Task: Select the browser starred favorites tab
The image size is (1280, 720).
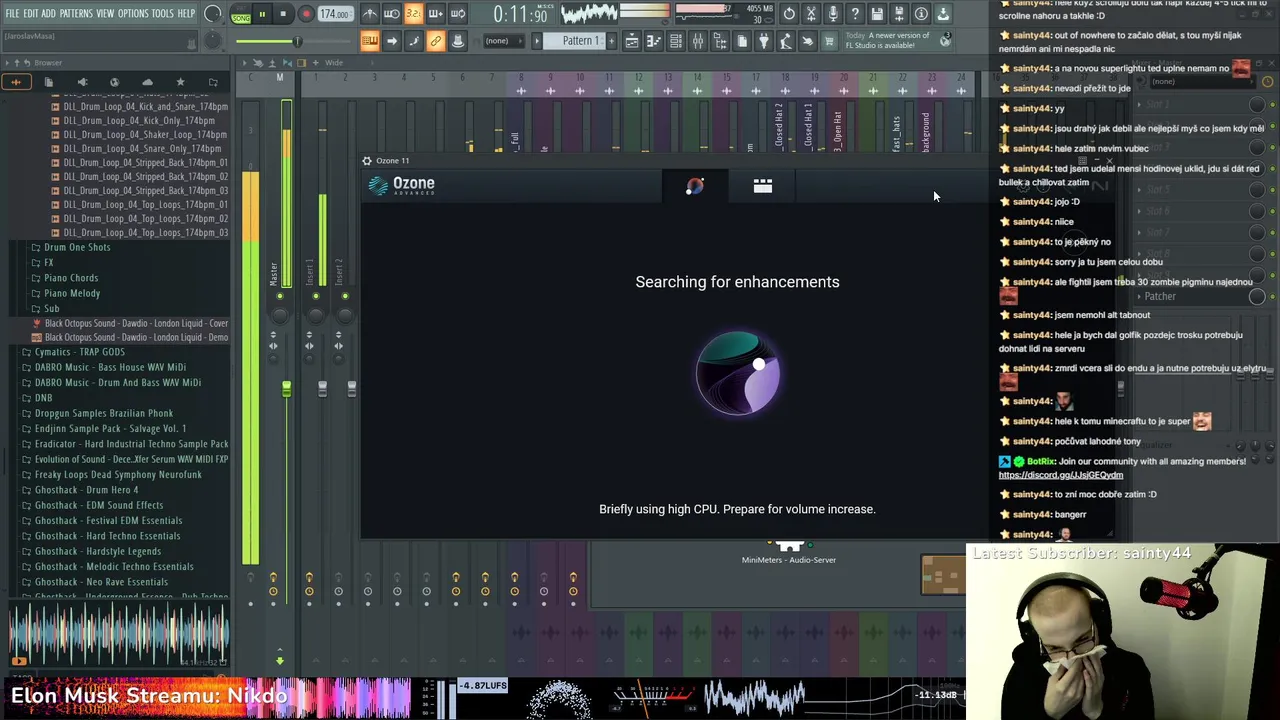Action: point(180,82)
